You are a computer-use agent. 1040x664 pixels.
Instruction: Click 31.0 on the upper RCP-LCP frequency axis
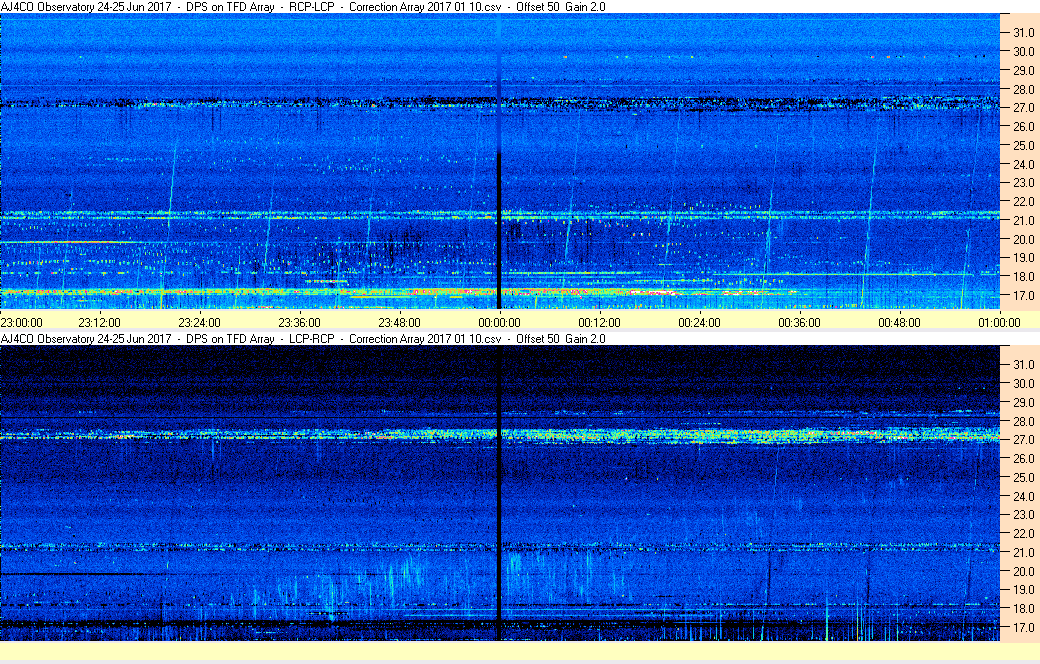[x=1023, y=33]
